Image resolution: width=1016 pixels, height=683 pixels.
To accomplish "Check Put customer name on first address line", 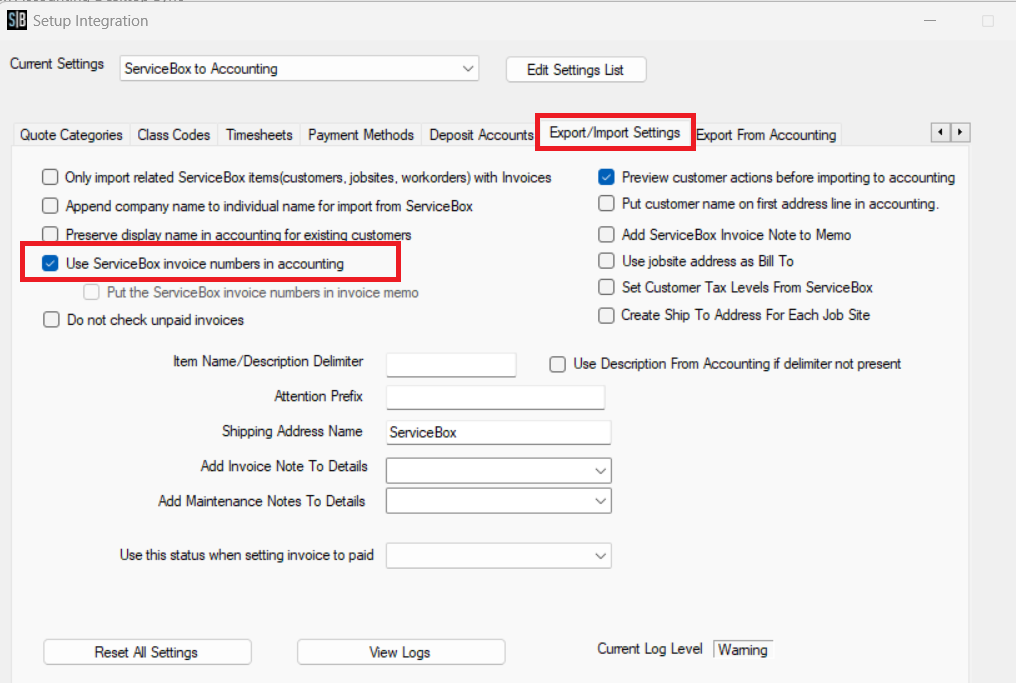I will click(606, 203).
